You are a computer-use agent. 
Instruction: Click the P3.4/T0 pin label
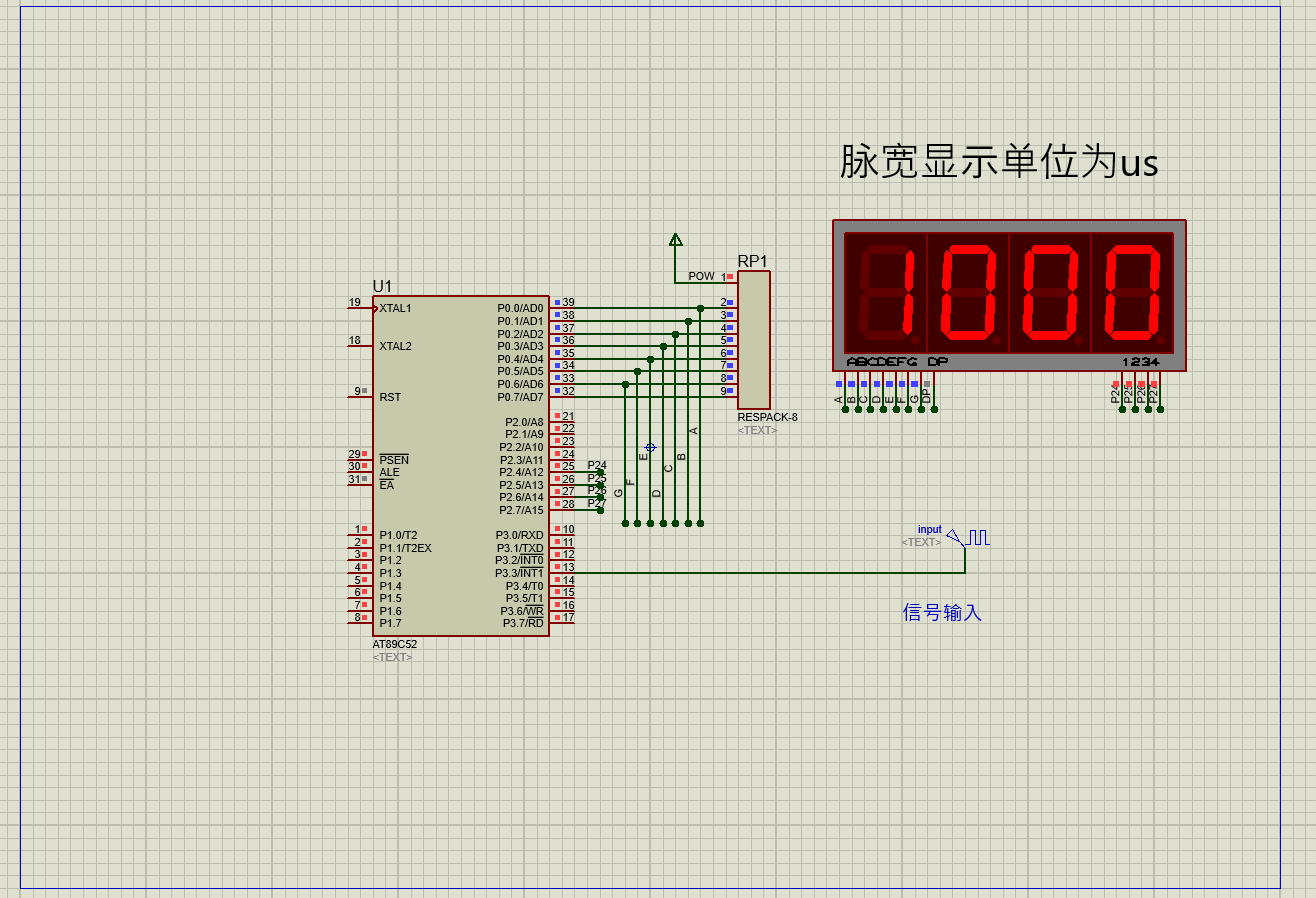coord(523,586)
